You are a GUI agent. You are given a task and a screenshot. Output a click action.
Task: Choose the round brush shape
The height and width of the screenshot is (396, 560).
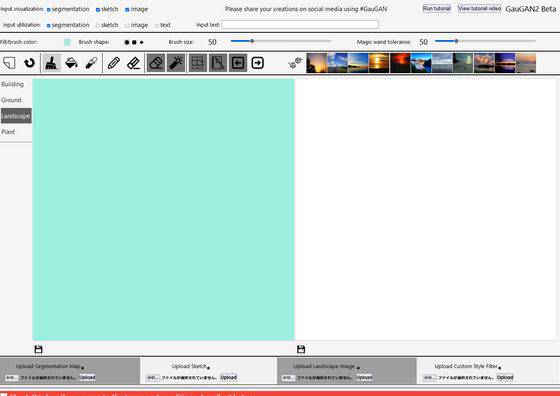(127, 42)
